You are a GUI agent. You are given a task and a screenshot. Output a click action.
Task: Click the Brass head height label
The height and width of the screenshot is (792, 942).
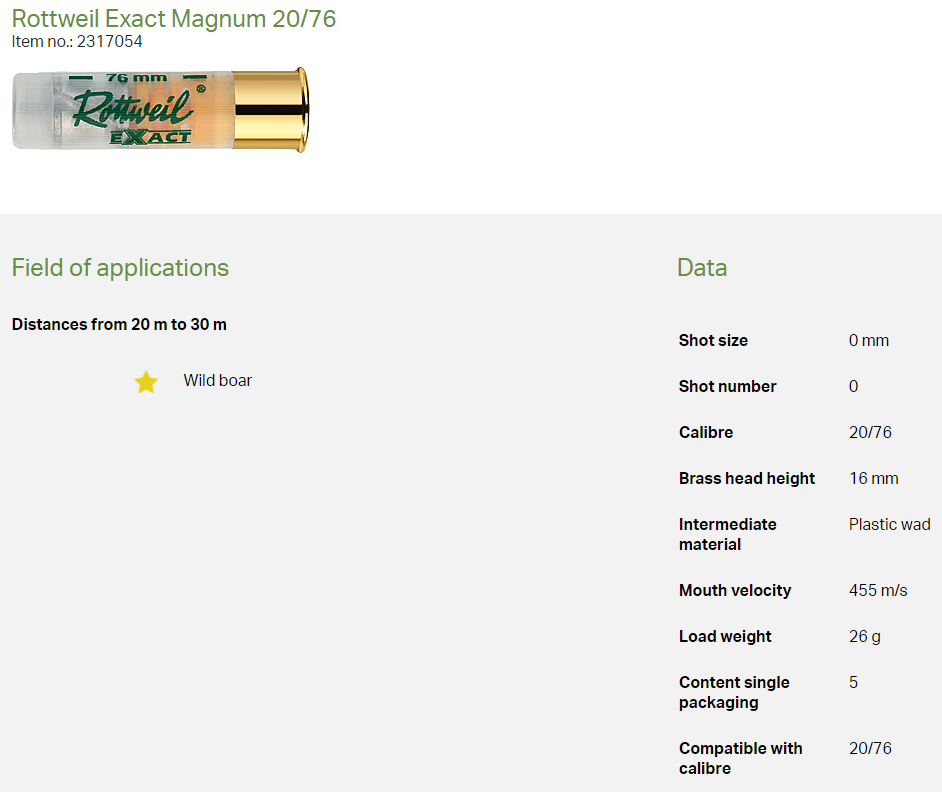click(746, 478)
